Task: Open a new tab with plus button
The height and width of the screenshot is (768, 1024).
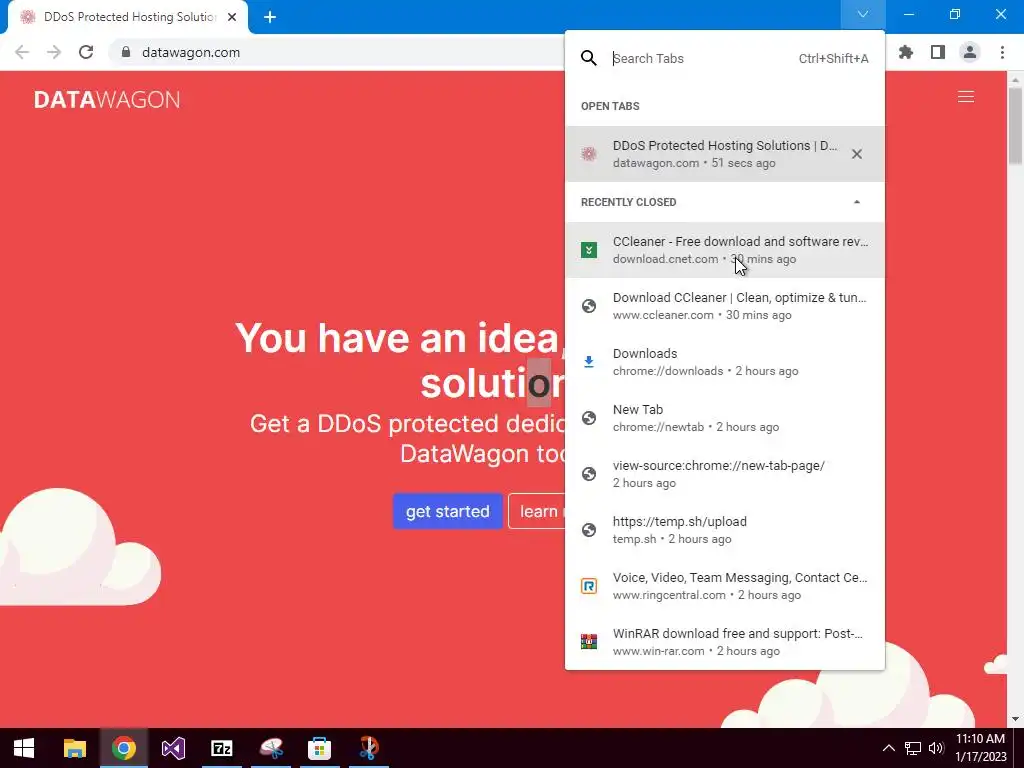Action: pyautogui.click(x=270, y=17)
